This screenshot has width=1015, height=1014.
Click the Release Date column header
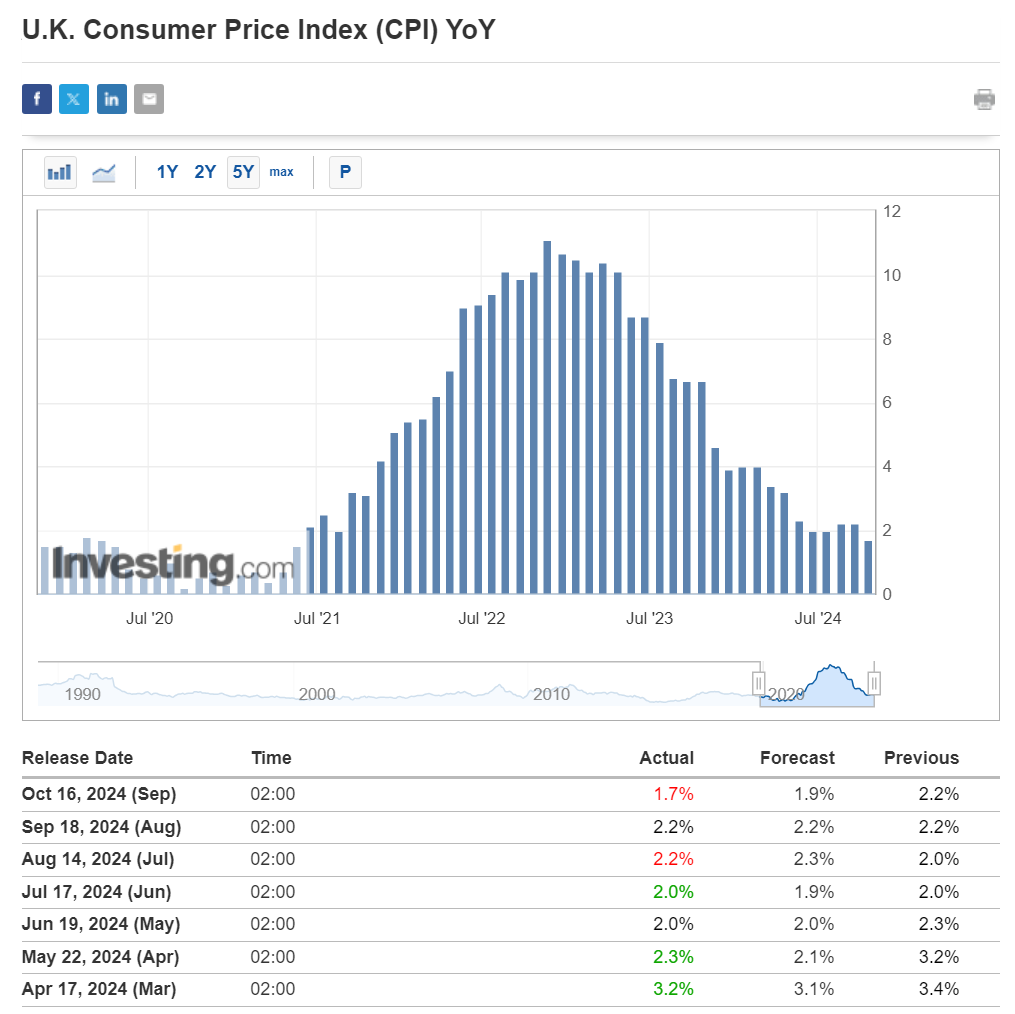pos(77,758)
